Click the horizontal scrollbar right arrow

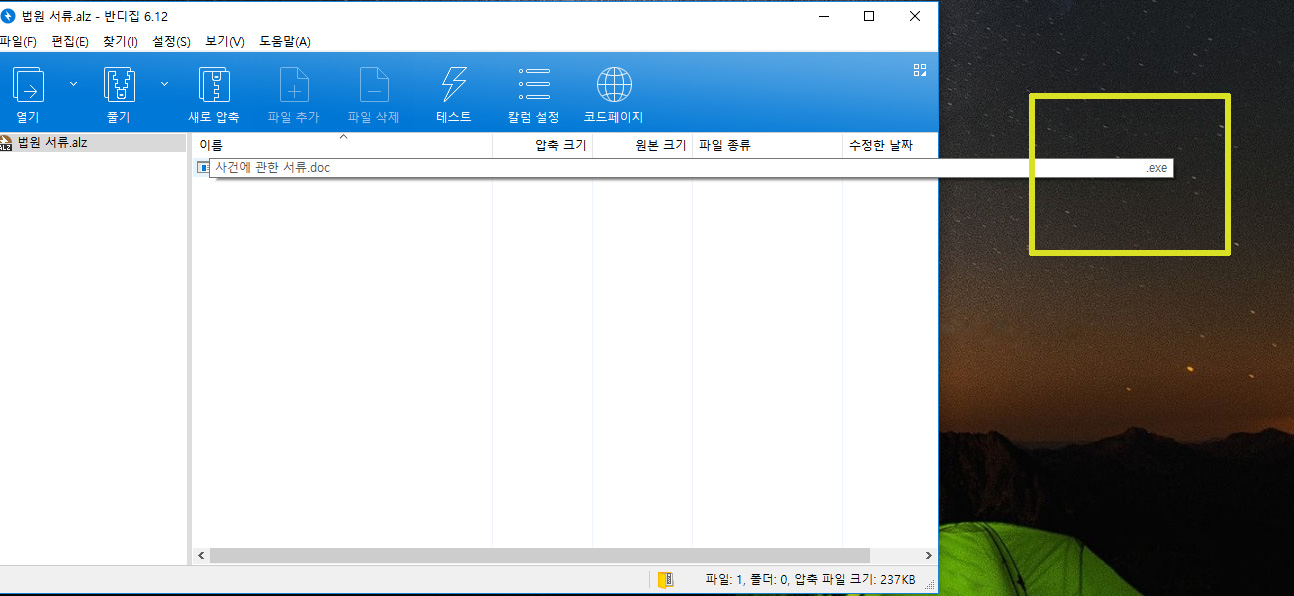929,555
